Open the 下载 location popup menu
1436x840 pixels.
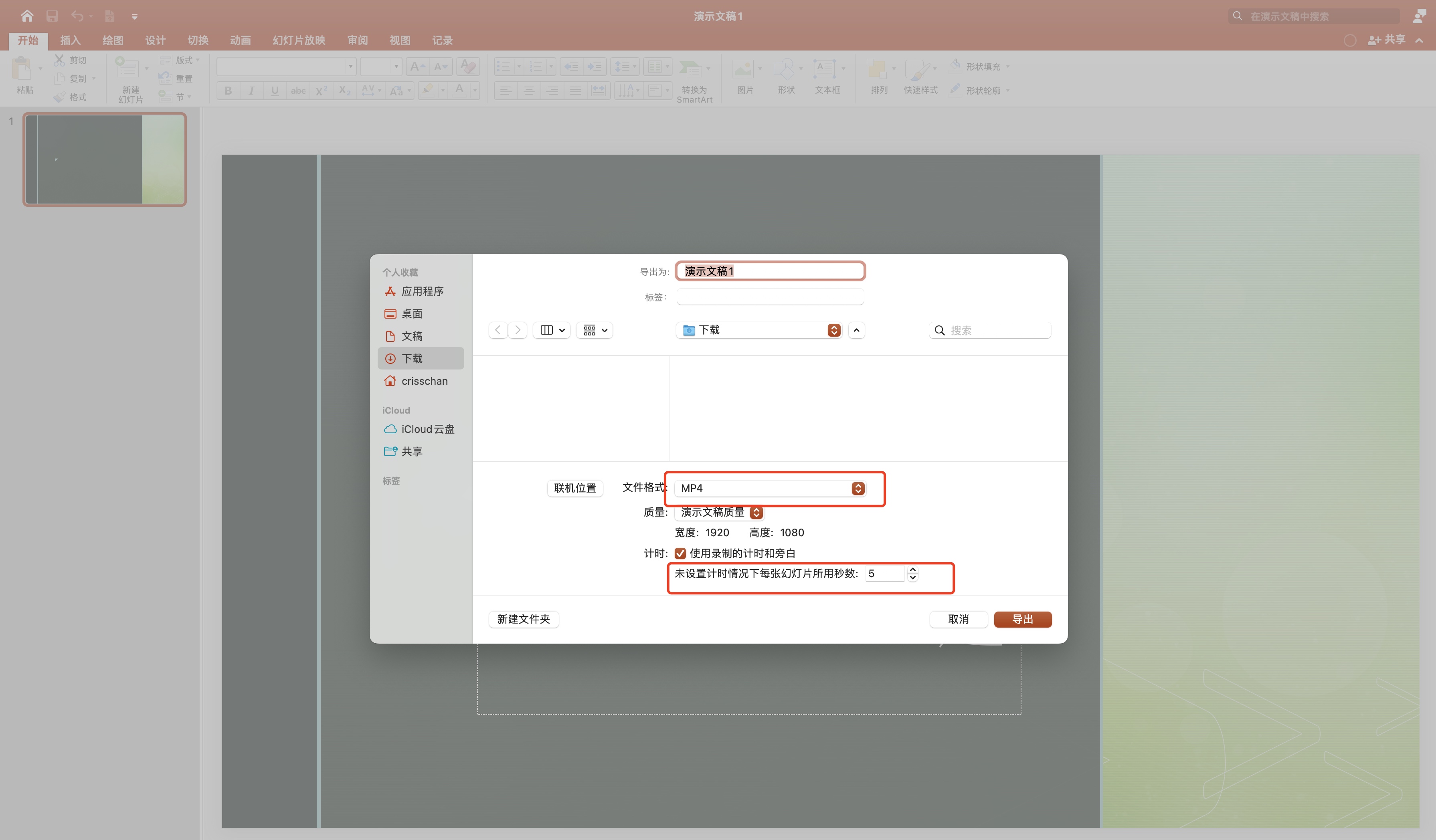(758, 330)
